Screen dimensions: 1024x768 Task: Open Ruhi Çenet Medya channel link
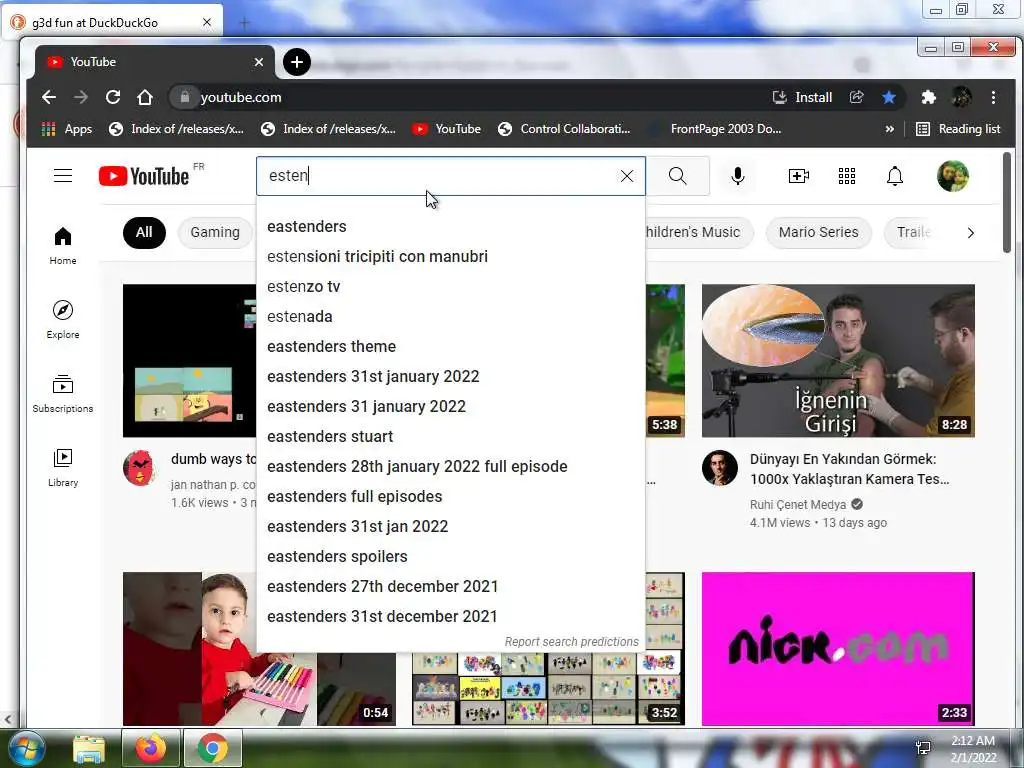coord(798,505)
